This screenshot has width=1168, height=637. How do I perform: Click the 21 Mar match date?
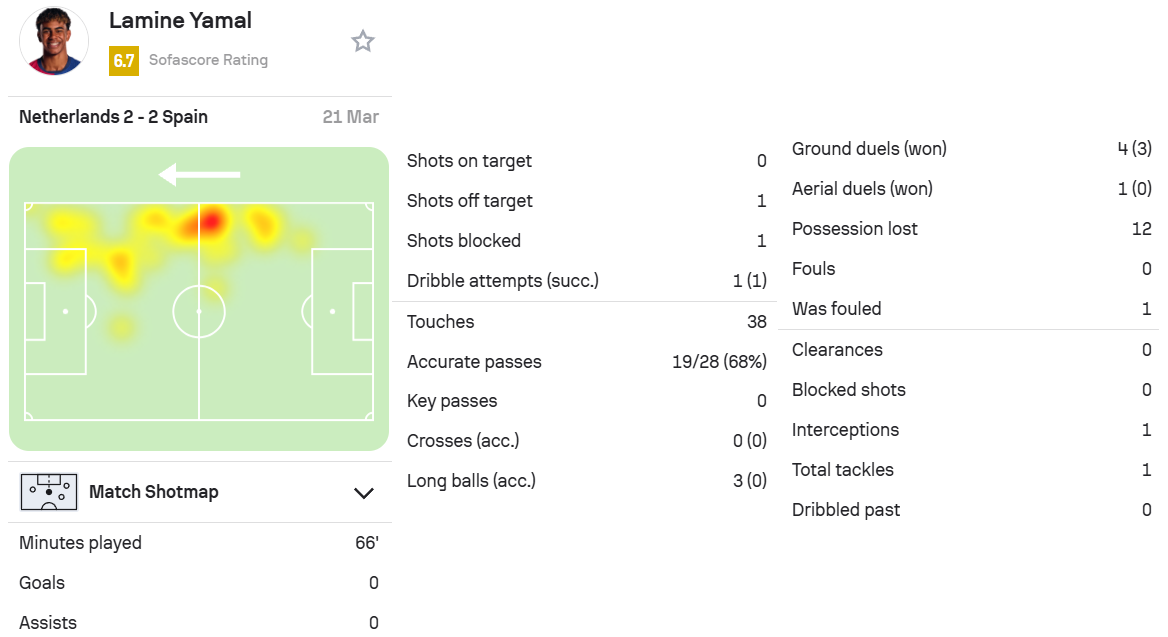pos(350,117)
